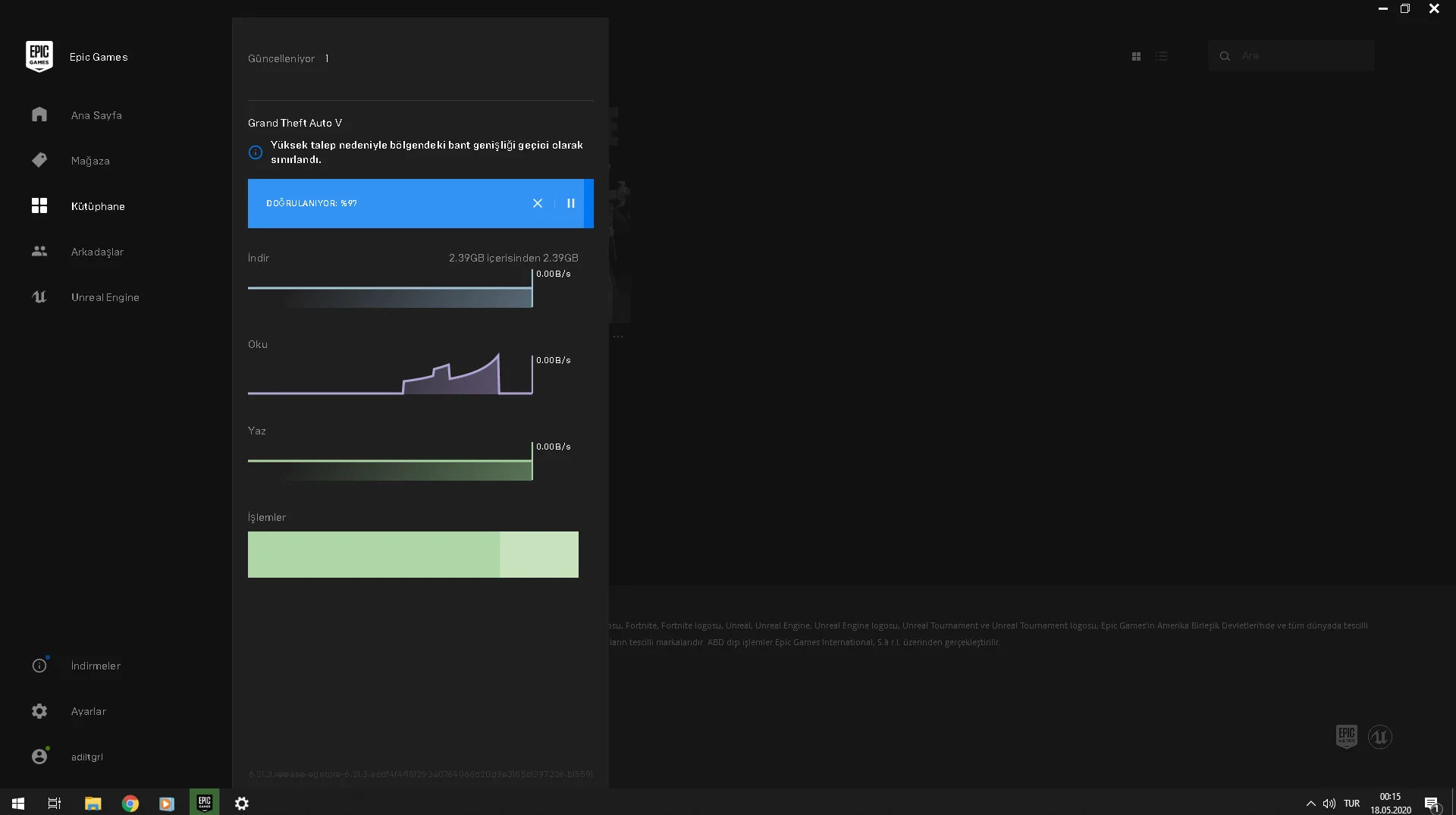Screen dimensions: 1456x815
Task: Open Ayarlar settings gear
Action: pos(39,711)
